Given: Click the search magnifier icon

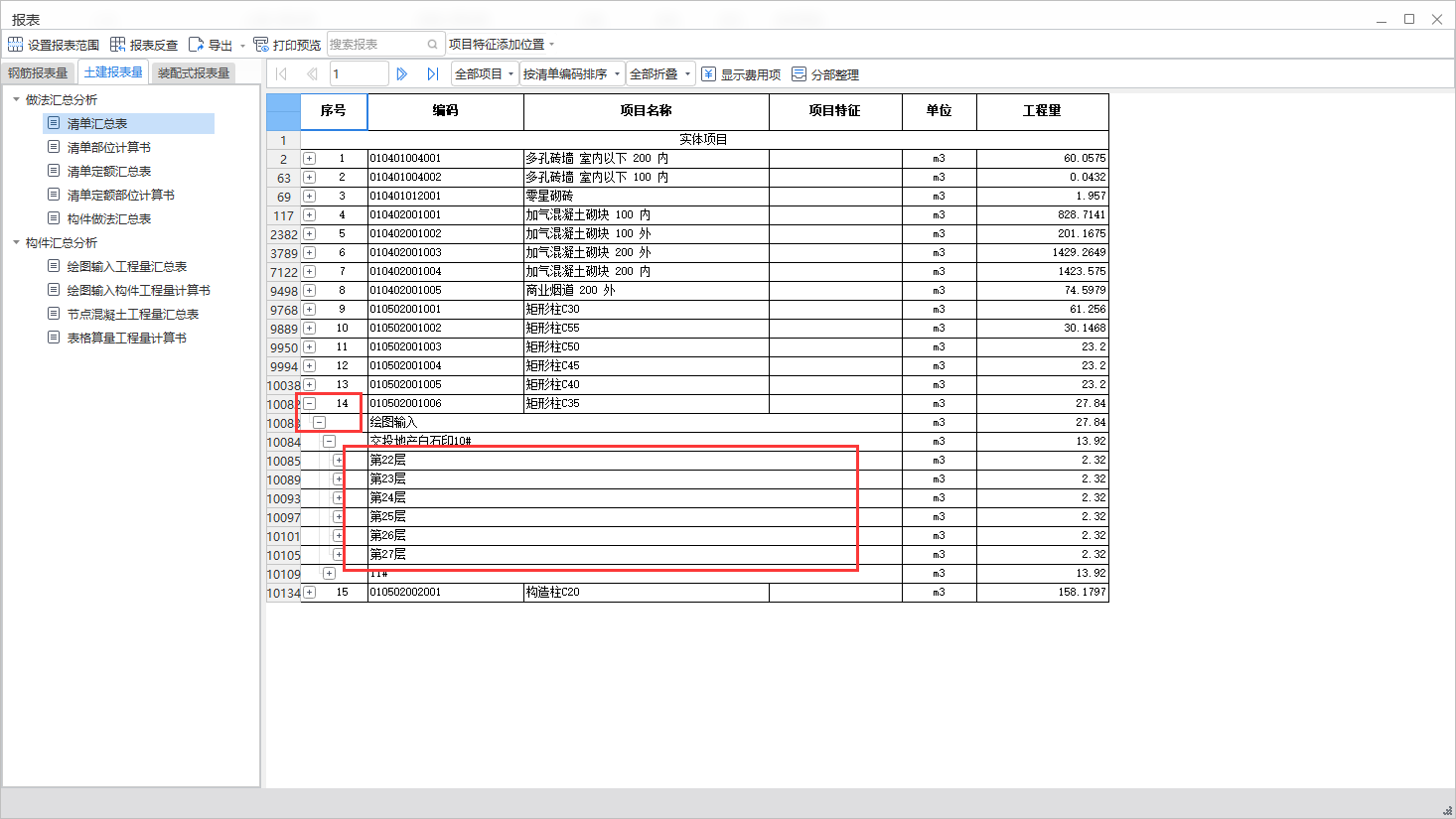Looking at the screenshot, I should [x=433, y=45].
